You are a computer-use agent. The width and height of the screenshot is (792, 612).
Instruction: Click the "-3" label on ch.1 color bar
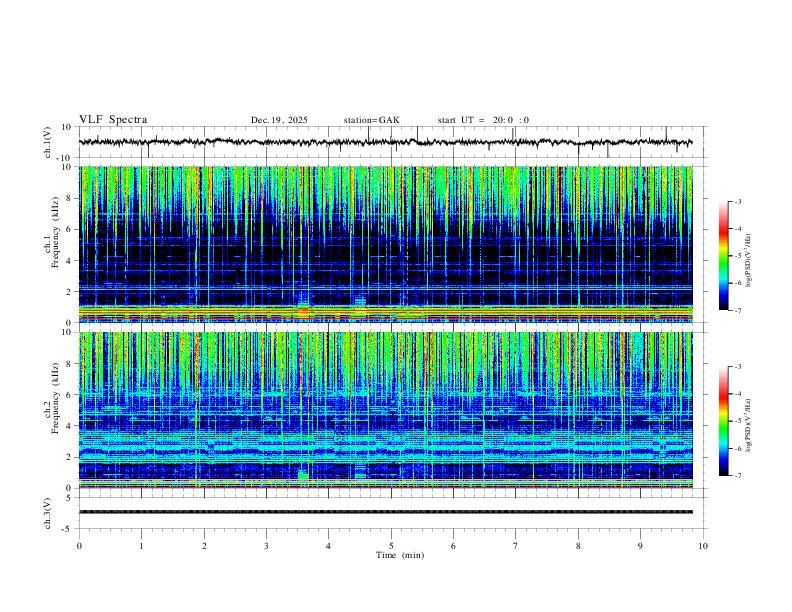pos(737,201)
